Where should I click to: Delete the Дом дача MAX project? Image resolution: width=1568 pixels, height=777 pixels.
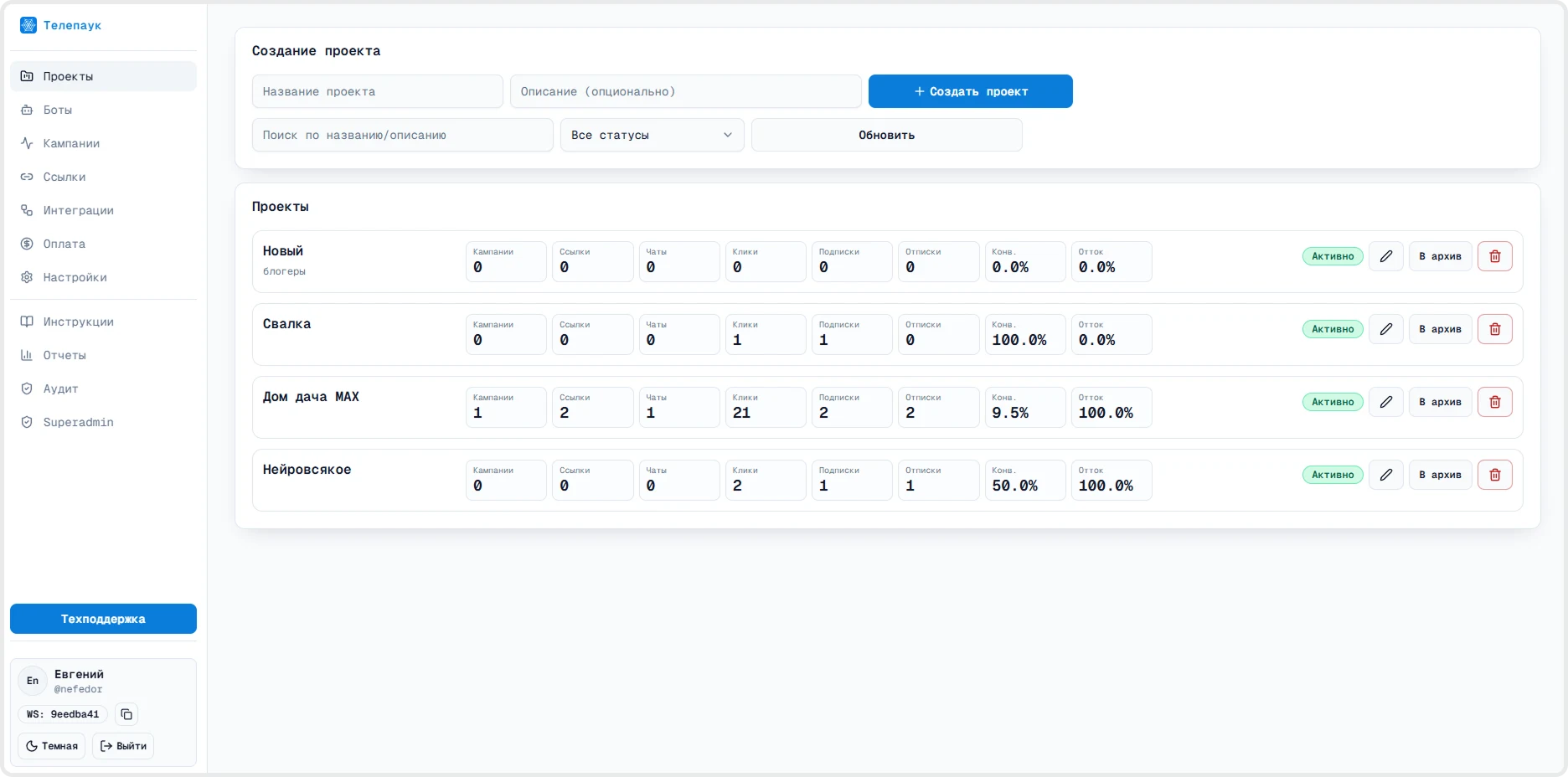[1495, 402]
